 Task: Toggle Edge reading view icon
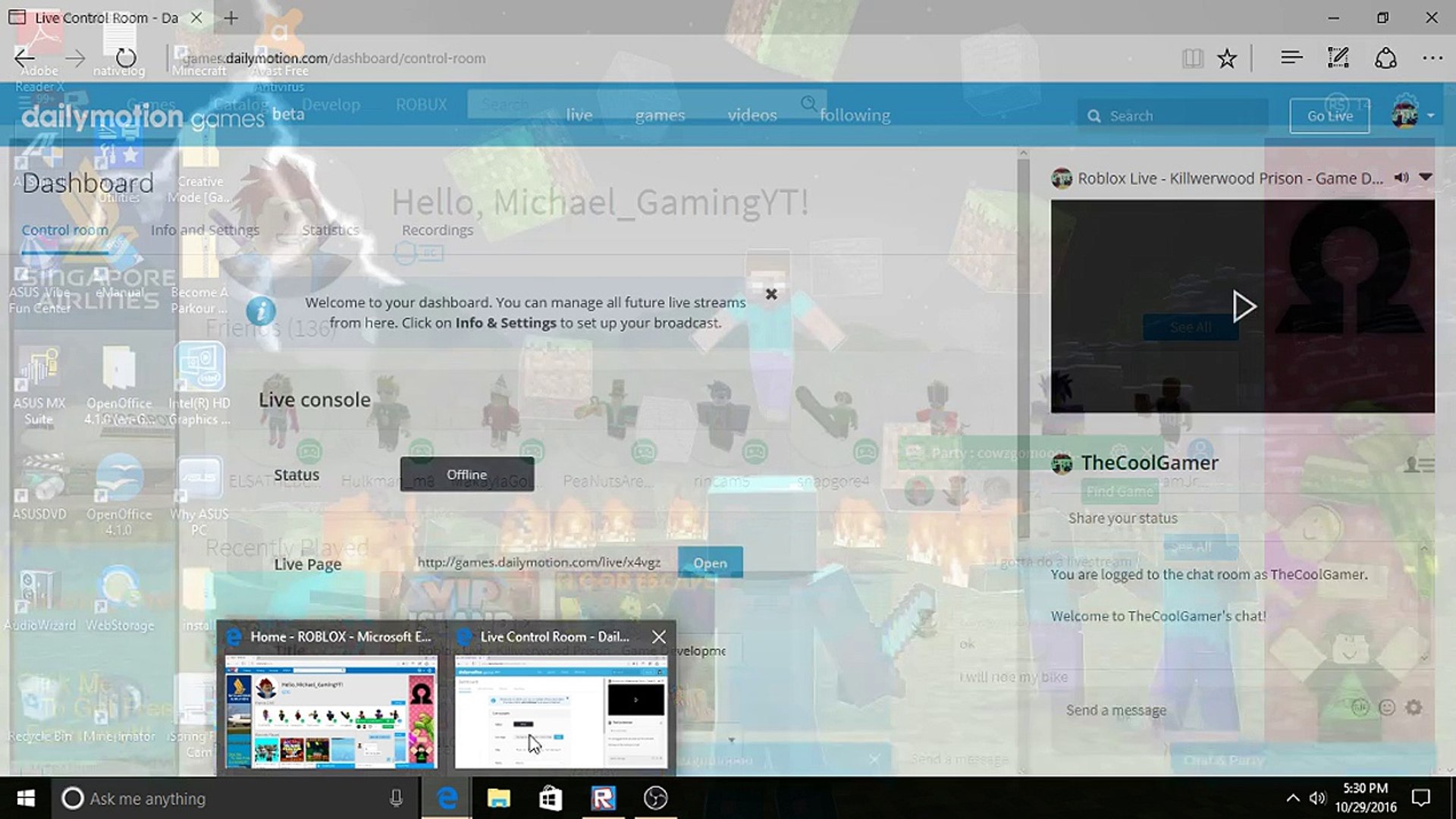1193,58
